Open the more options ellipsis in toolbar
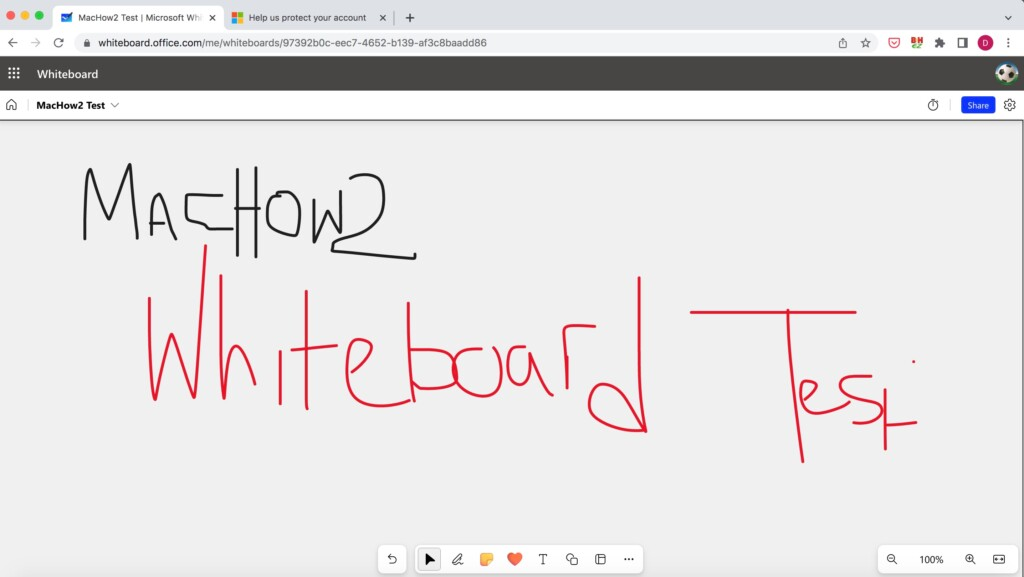Viewport: 1024px width, 577px height. 628,559
